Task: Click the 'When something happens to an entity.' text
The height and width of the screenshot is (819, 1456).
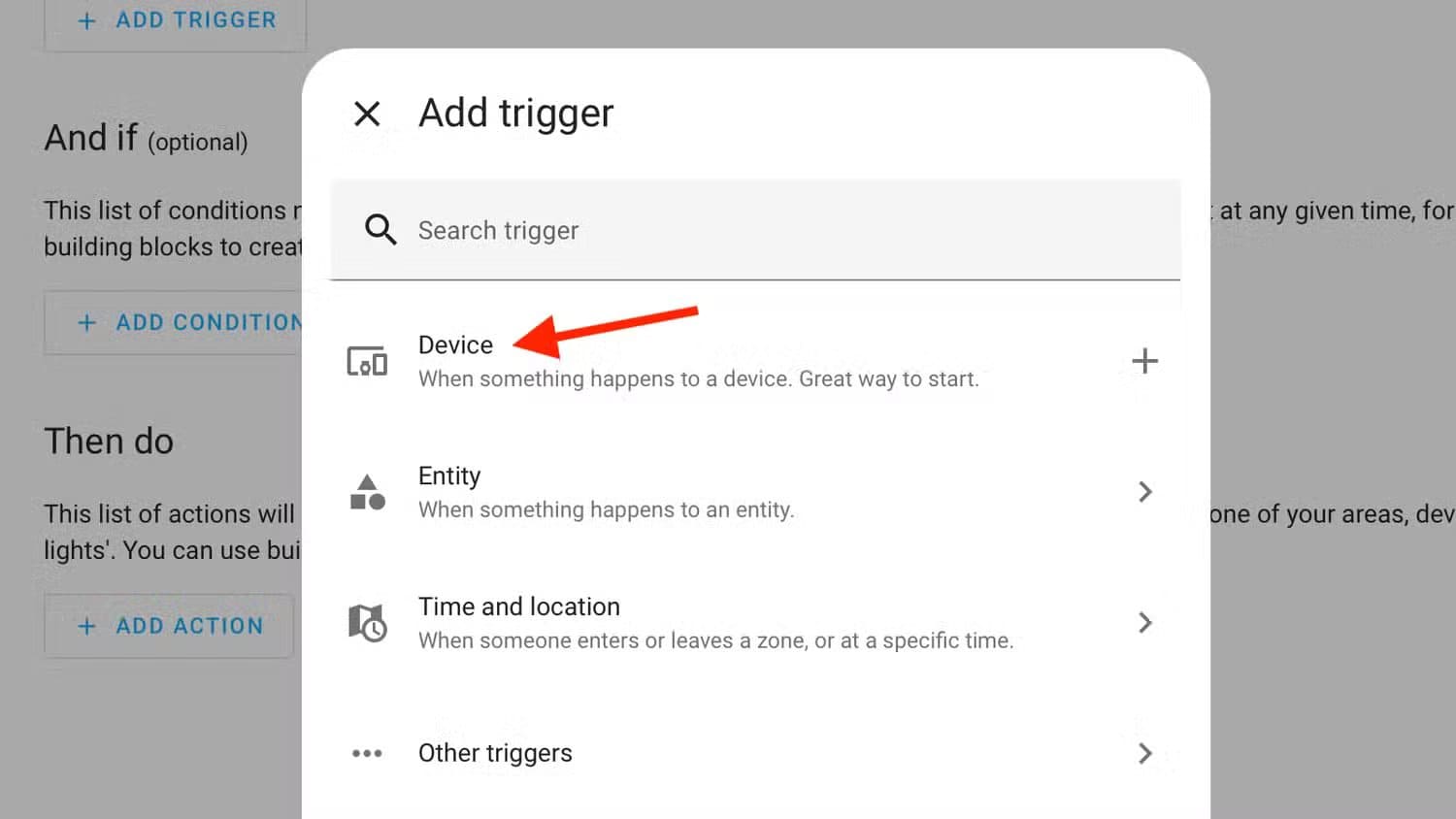Action: (x=606, y=509)
